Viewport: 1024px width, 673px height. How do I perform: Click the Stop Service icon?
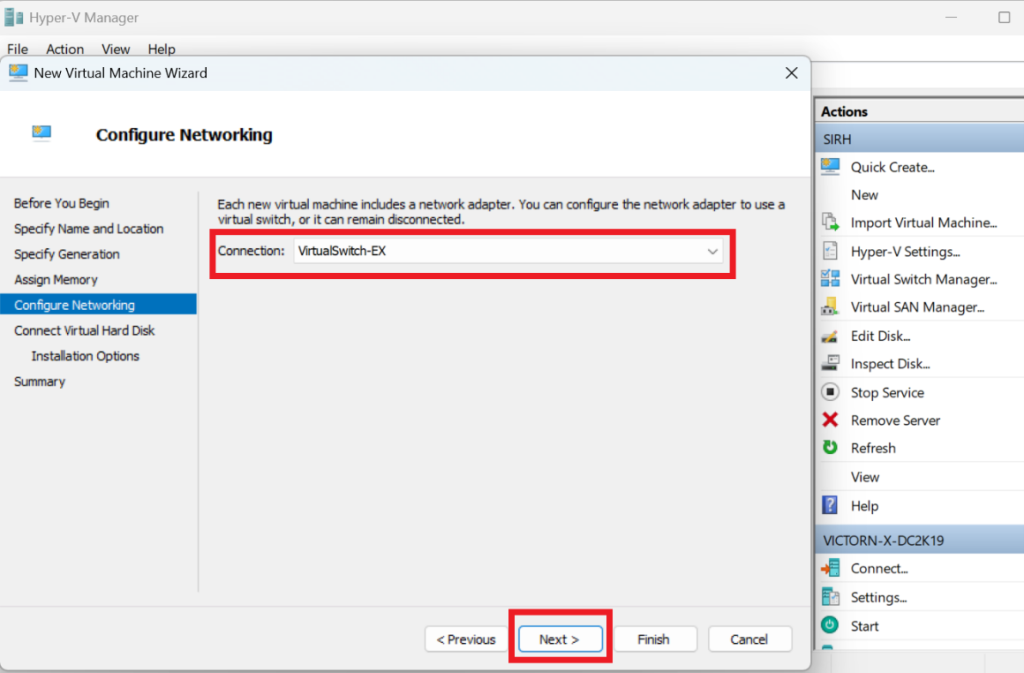coord(830,392)
